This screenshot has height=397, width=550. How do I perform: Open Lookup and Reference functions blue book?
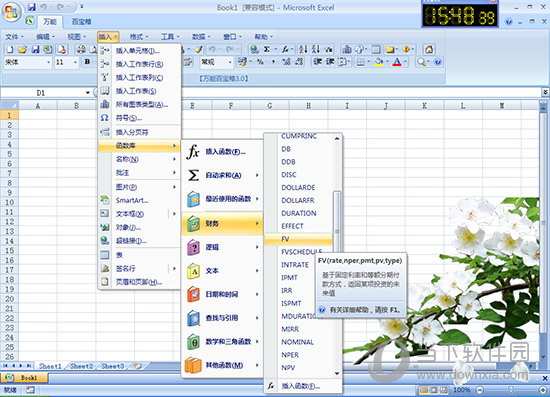point(193,318)
